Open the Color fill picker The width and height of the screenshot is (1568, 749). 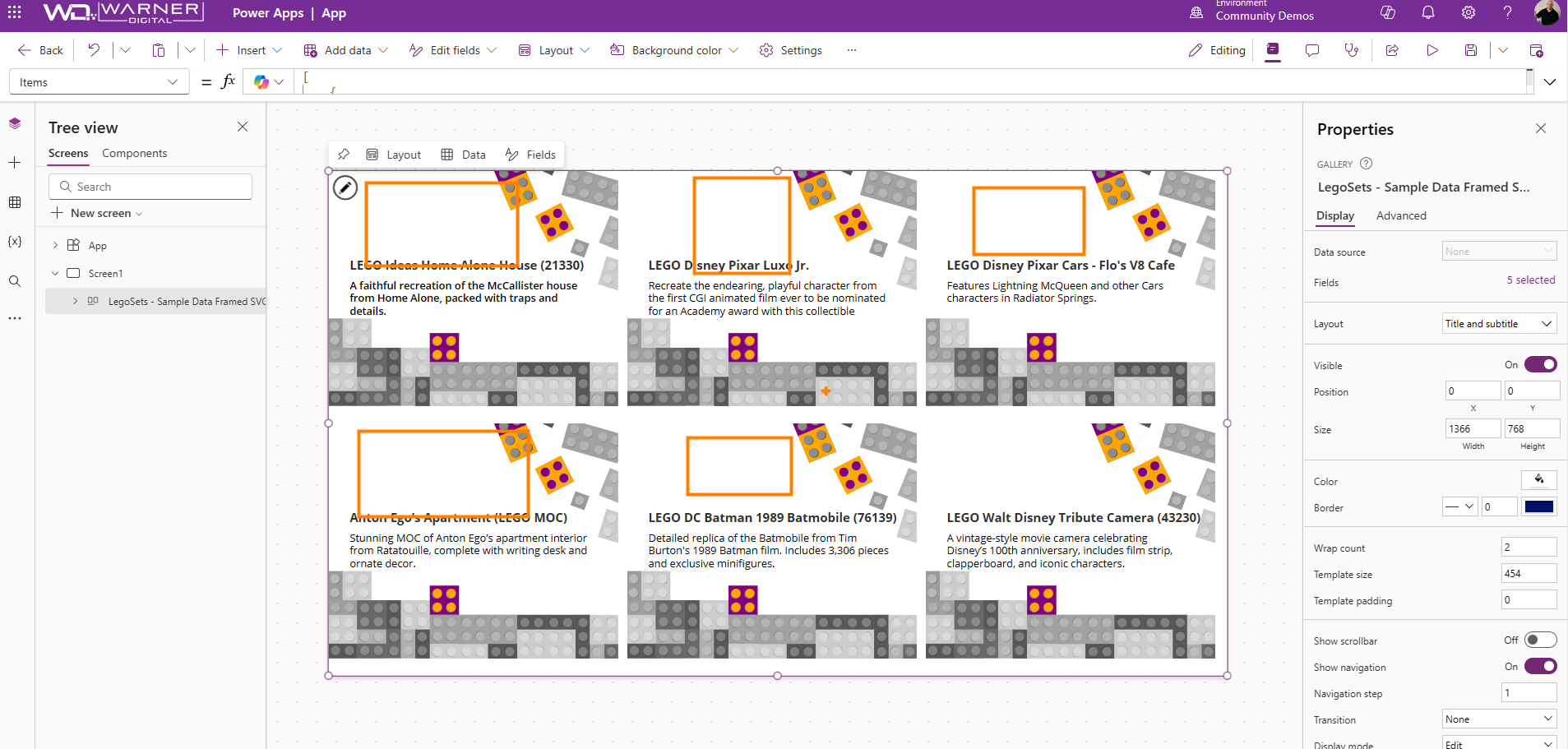click(1539, 479)
